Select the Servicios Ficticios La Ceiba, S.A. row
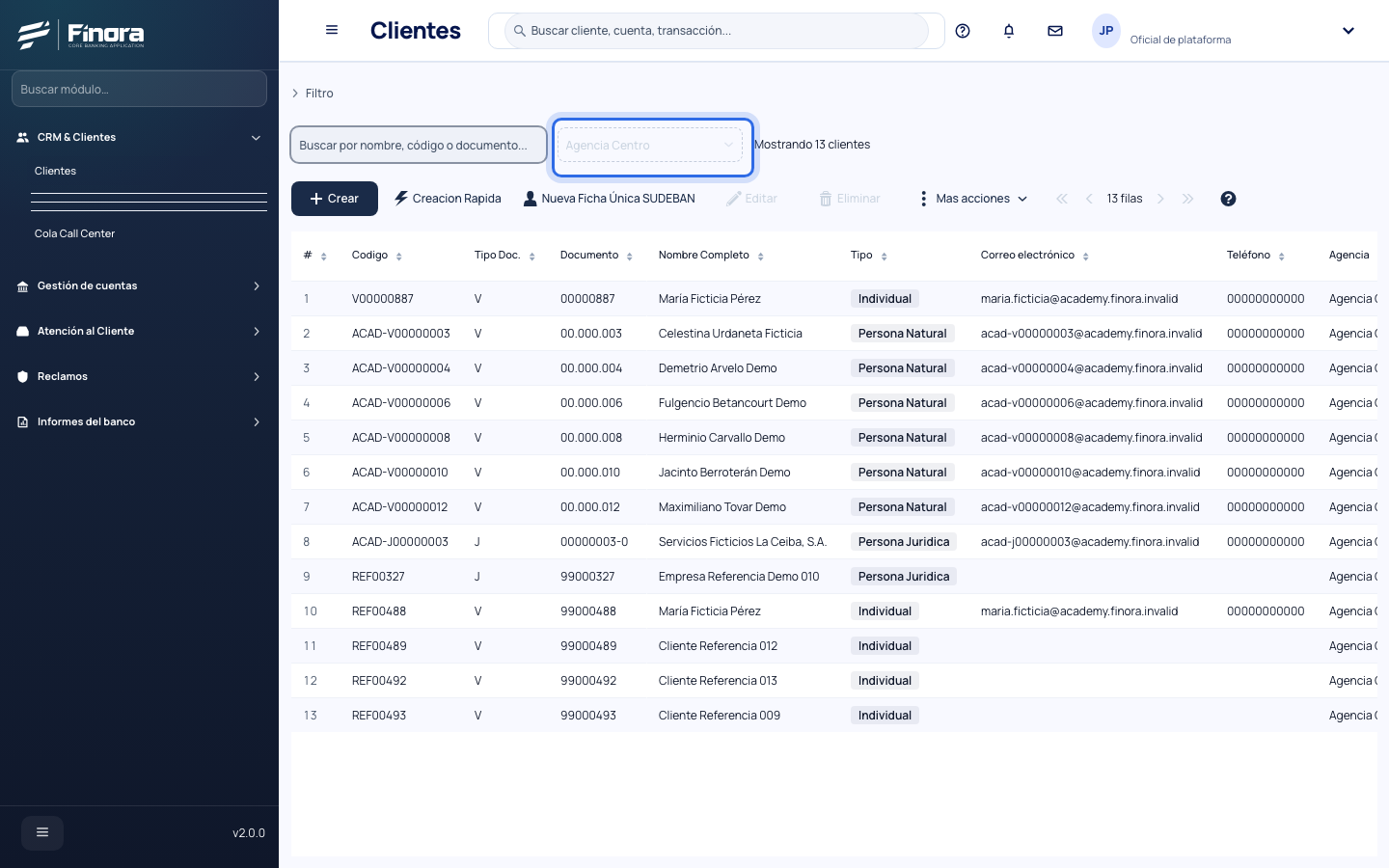The width and height of the screenshot is (1389, 868). (x=834, y=542)
